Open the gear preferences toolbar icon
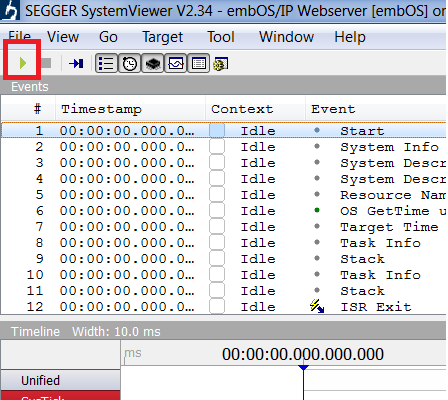Image resolution: width=448 pixels, height=400 pixels. pos(220,64)
